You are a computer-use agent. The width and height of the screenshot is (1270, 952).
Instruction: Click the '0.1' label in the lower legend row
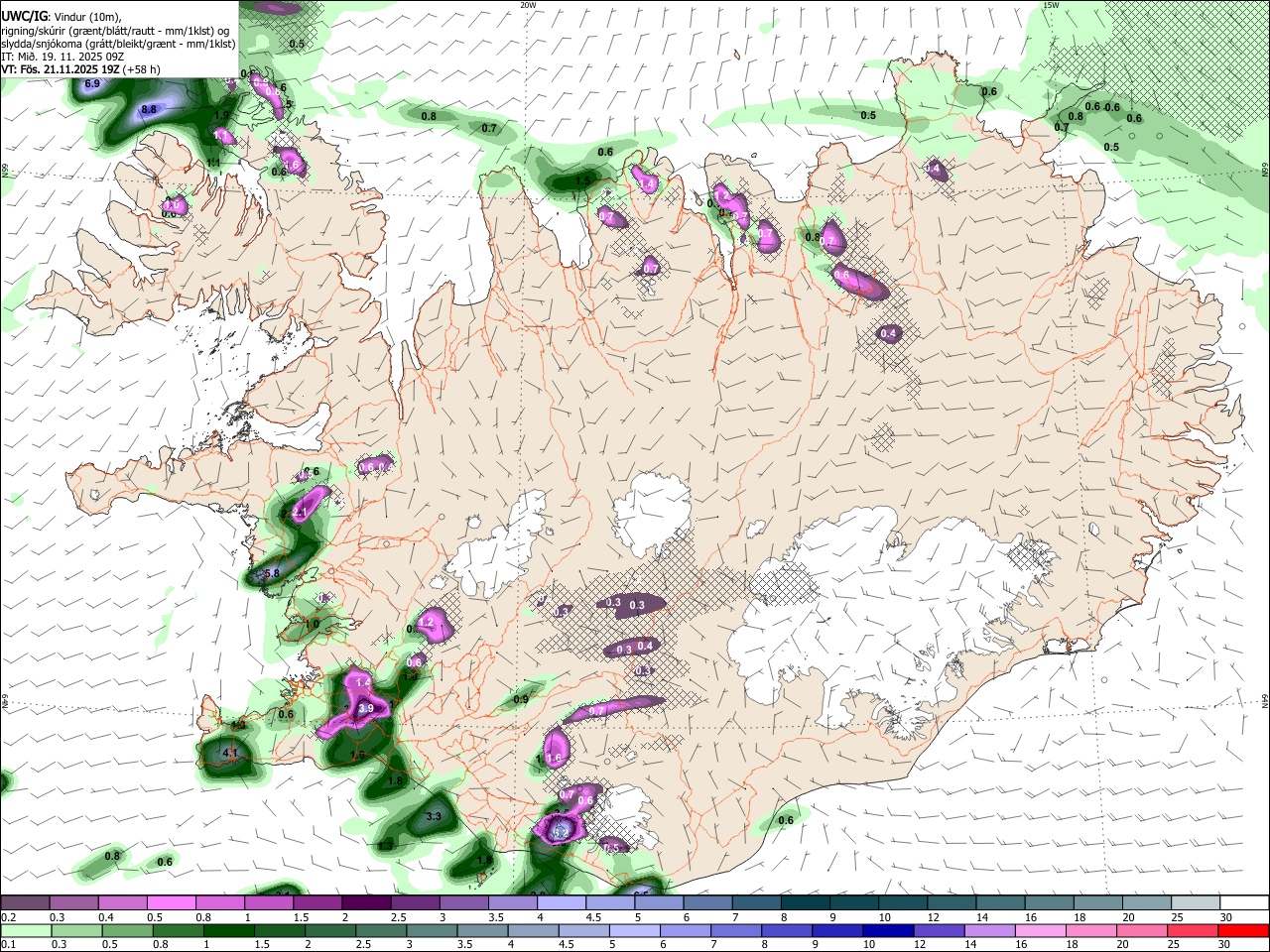(7, 945)
